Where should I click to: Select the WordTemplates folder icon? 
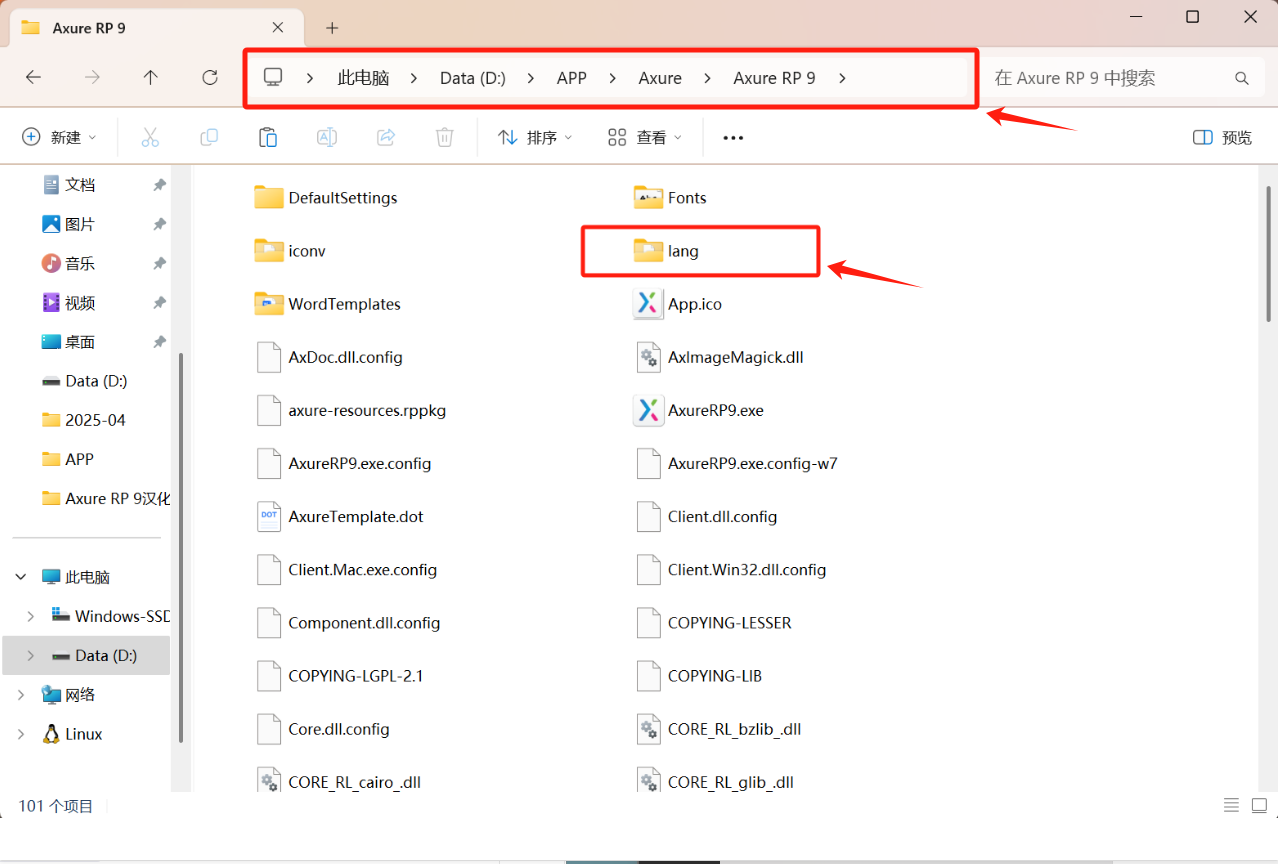click(269, 303)
